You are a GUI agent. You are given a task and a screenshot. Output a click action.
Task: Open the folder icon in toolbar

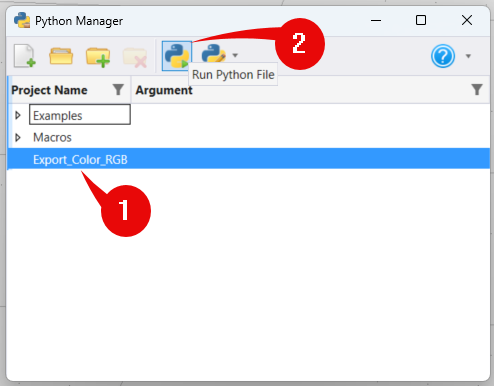(61, 56)
